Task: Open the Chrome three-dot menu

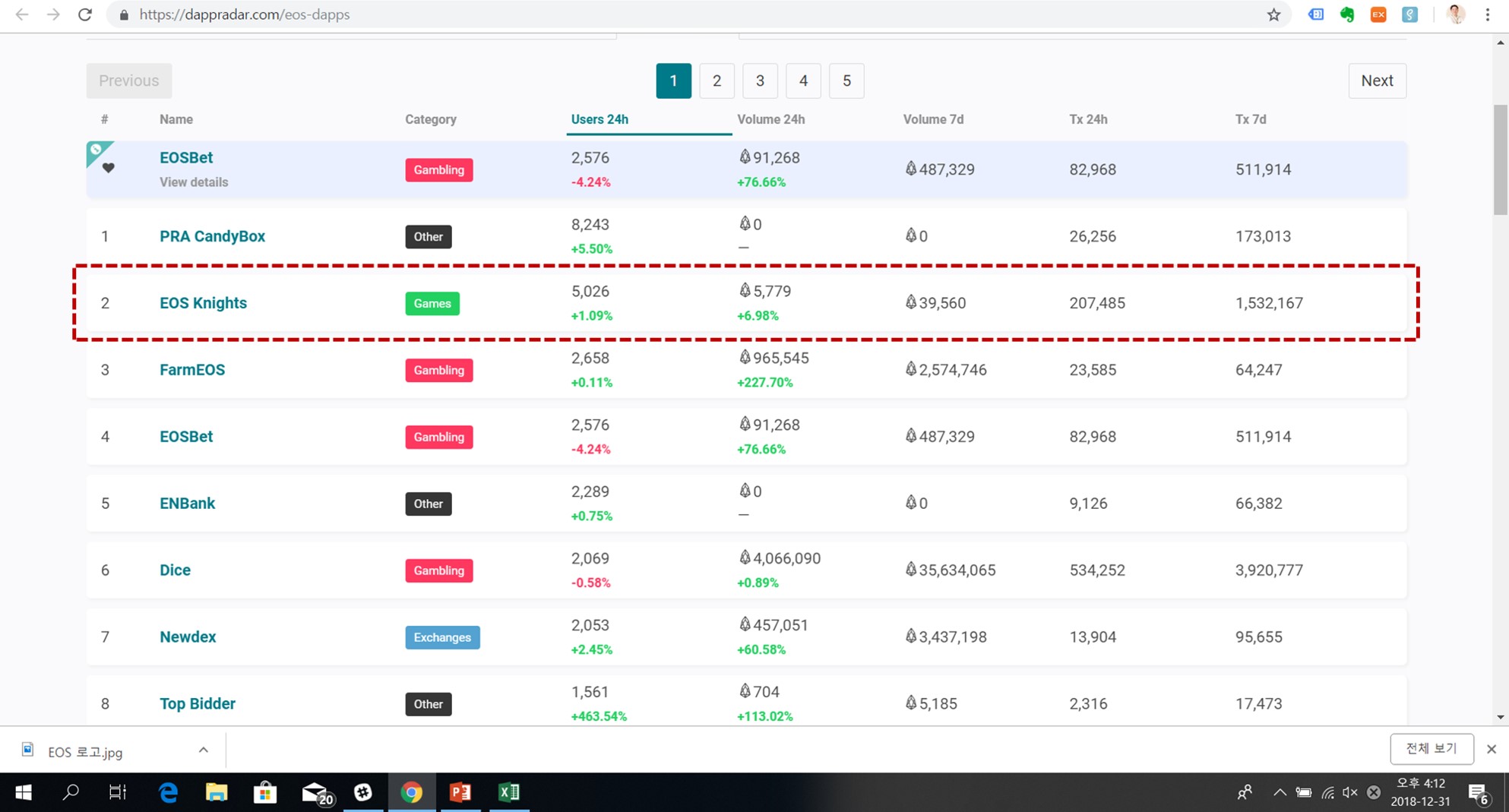Action: pyautogui.click(x=1487, y=14)
